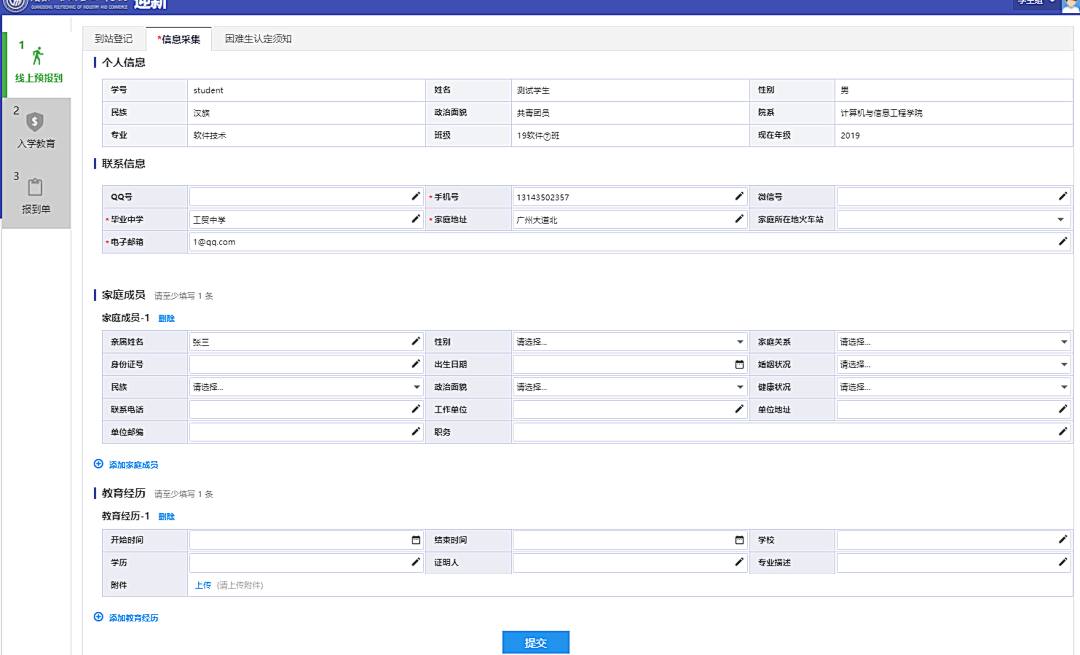Click edit pencil in 家庭地址 field
Image resolution: width=1080 pixels, height=655 pixels.
[739, 219]
